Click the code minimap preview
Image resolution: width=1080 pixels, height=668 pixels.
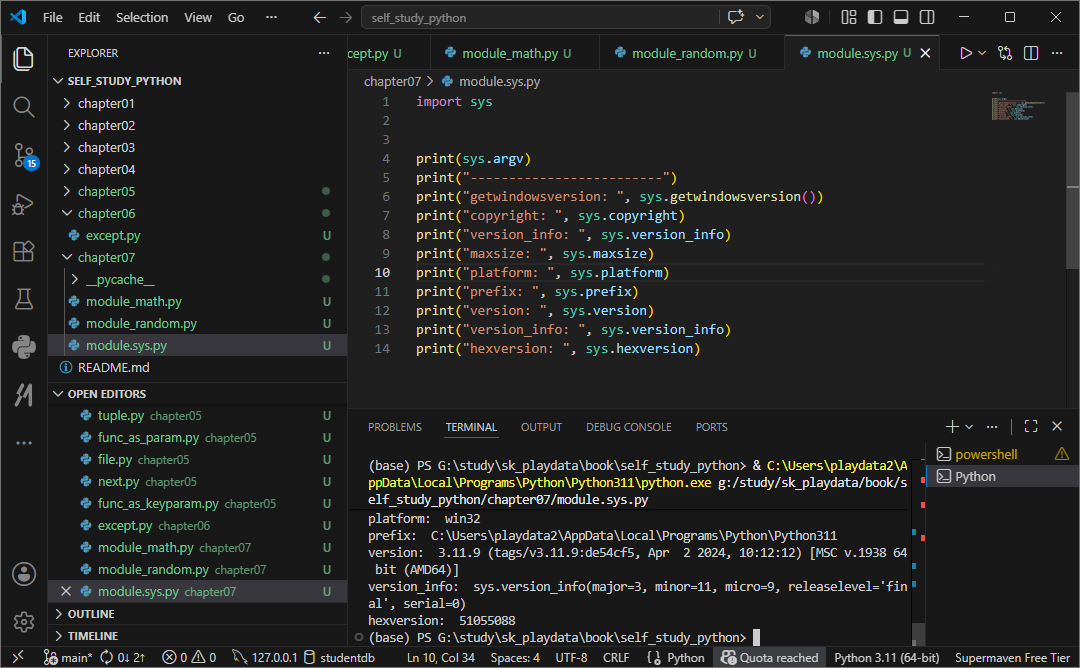(x=1019, y=106)
